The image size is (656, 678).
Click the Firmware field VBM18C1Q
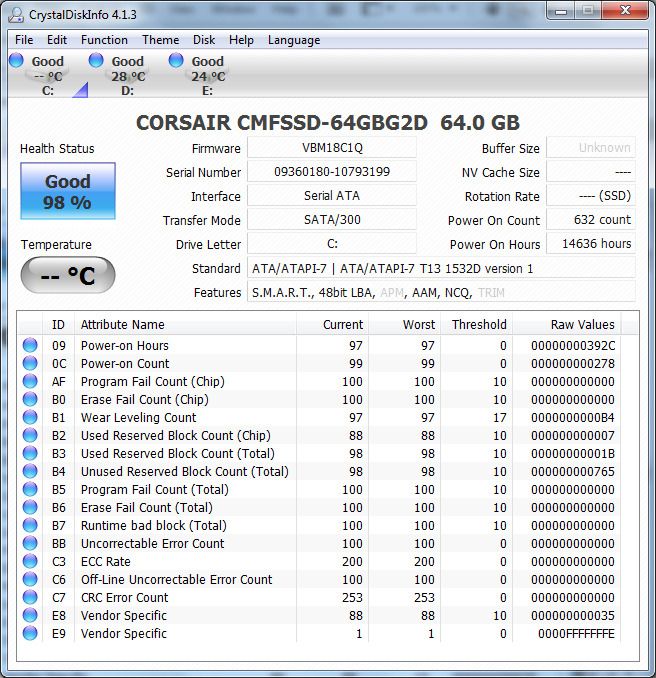(x=332, y=148)
